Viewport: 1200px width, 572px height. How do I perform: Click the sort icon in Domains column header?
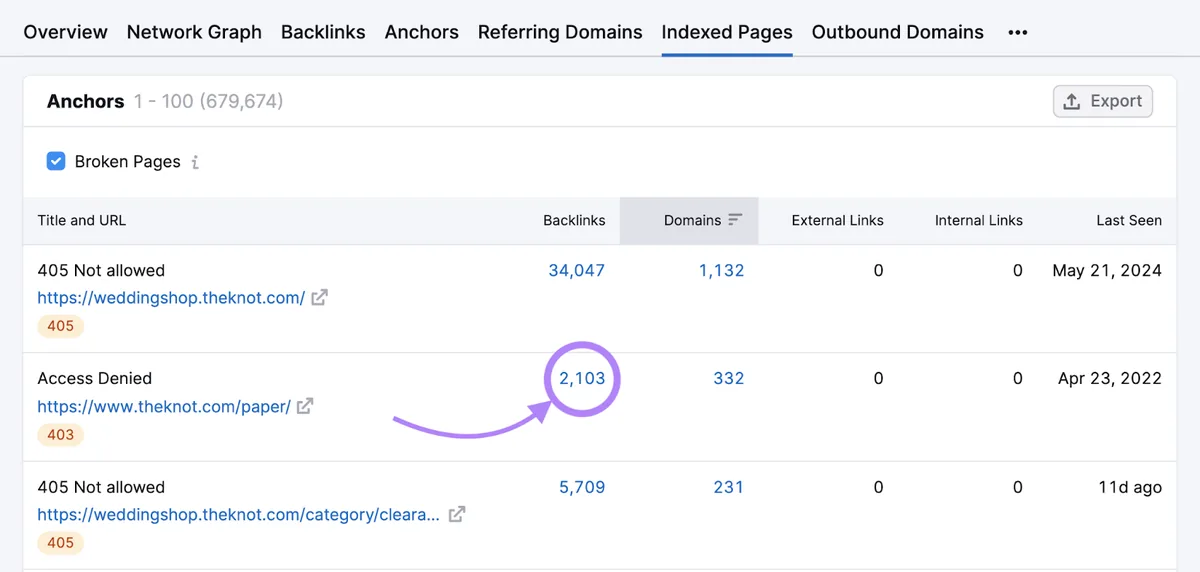(736, 220)
